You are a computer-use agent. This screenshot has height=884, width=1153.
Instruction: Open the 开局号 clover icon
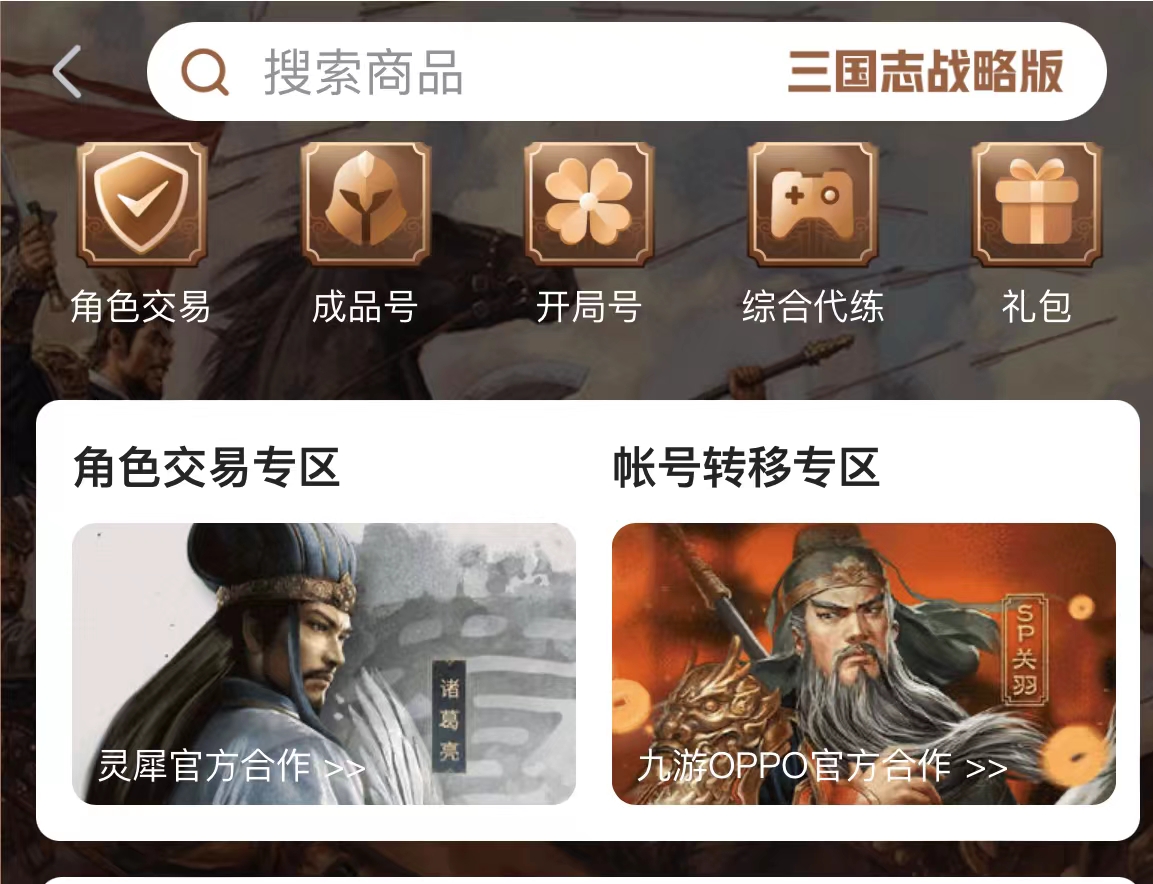click(x=589, y=204)
